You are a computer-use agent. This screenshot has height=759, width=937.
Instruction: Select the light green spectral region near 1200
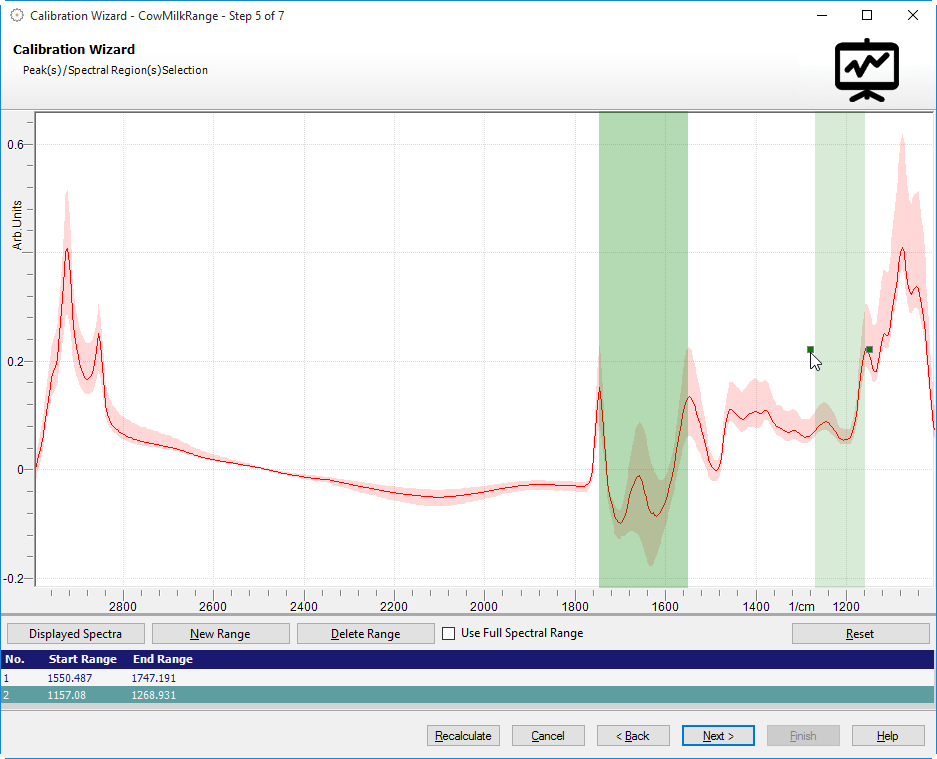click(x=839, y=250)
